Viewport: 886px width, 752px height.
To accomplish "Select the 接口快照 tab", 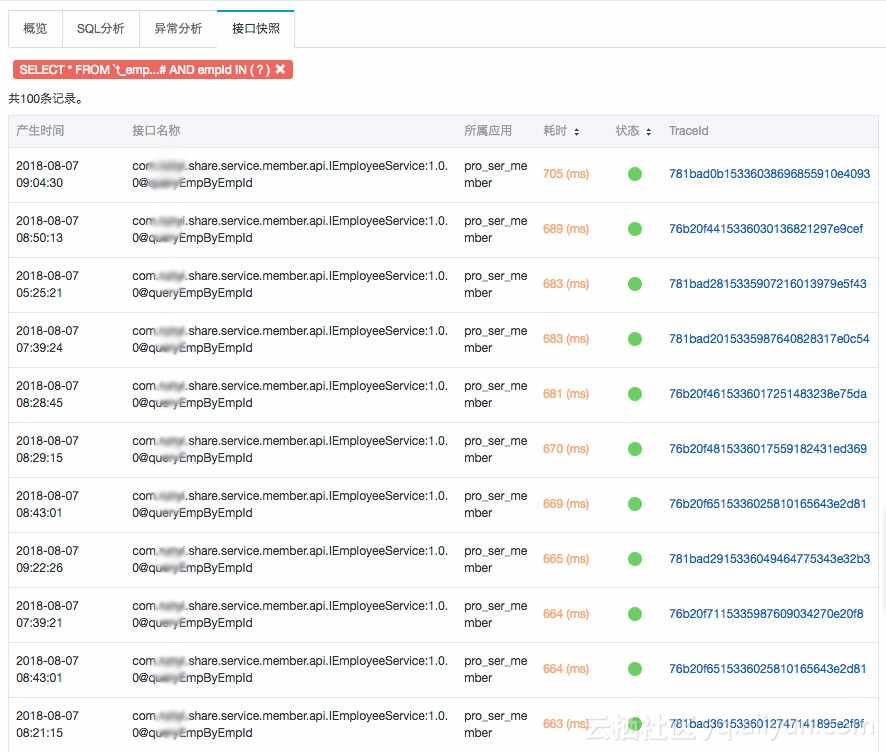I will (255, 28).
